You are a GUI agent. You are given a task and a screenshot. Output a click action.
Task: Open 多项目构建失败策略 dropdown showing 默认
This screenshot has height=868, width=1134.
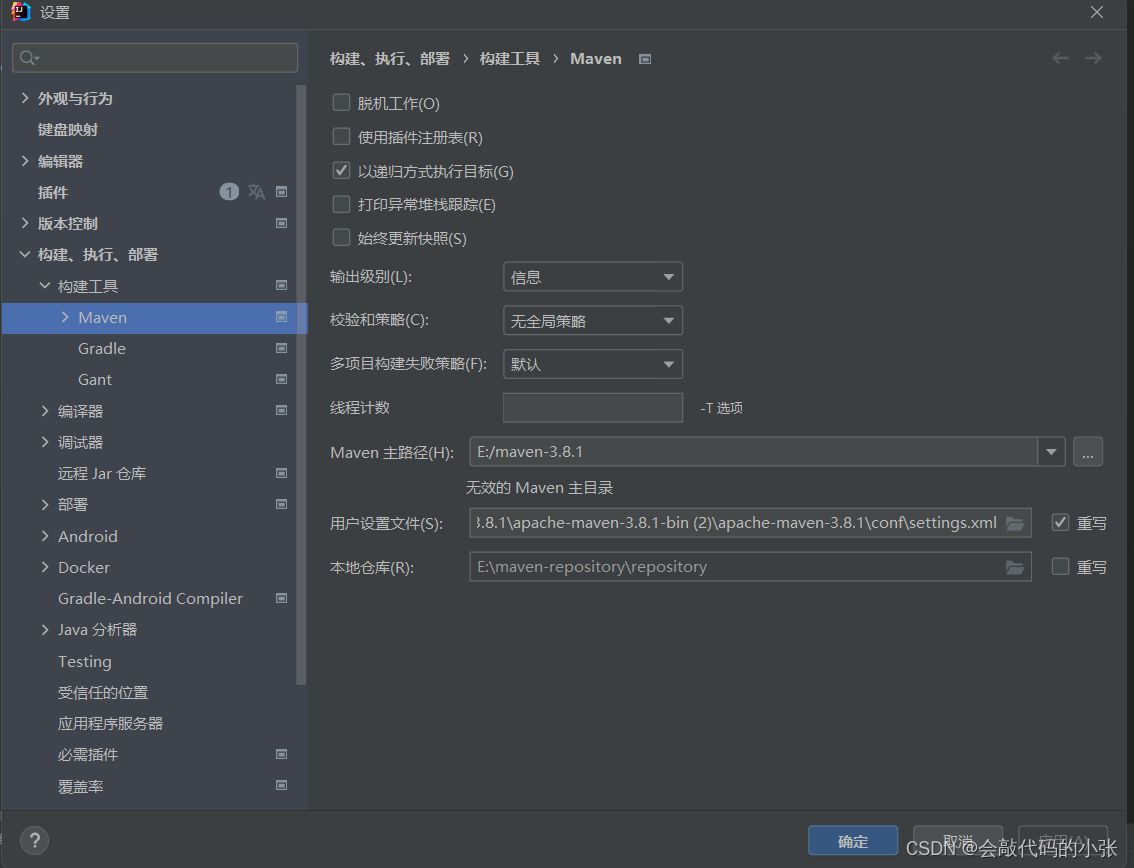(593, 364)
